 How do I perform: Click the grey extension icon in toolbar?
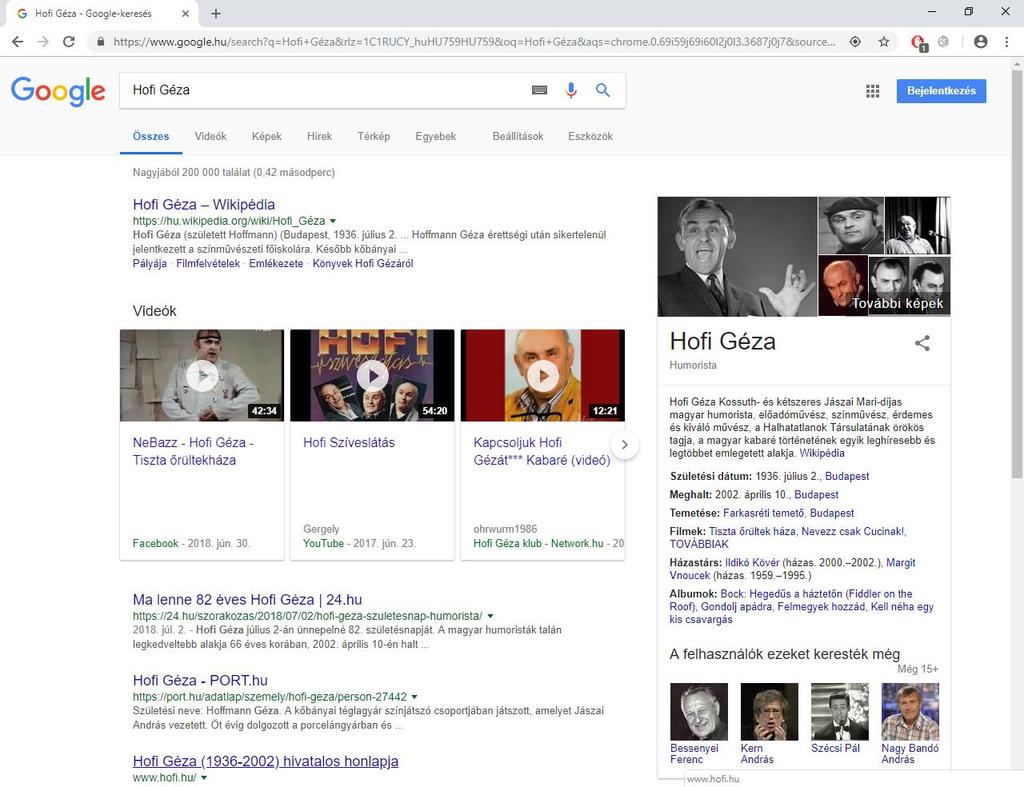943,42
